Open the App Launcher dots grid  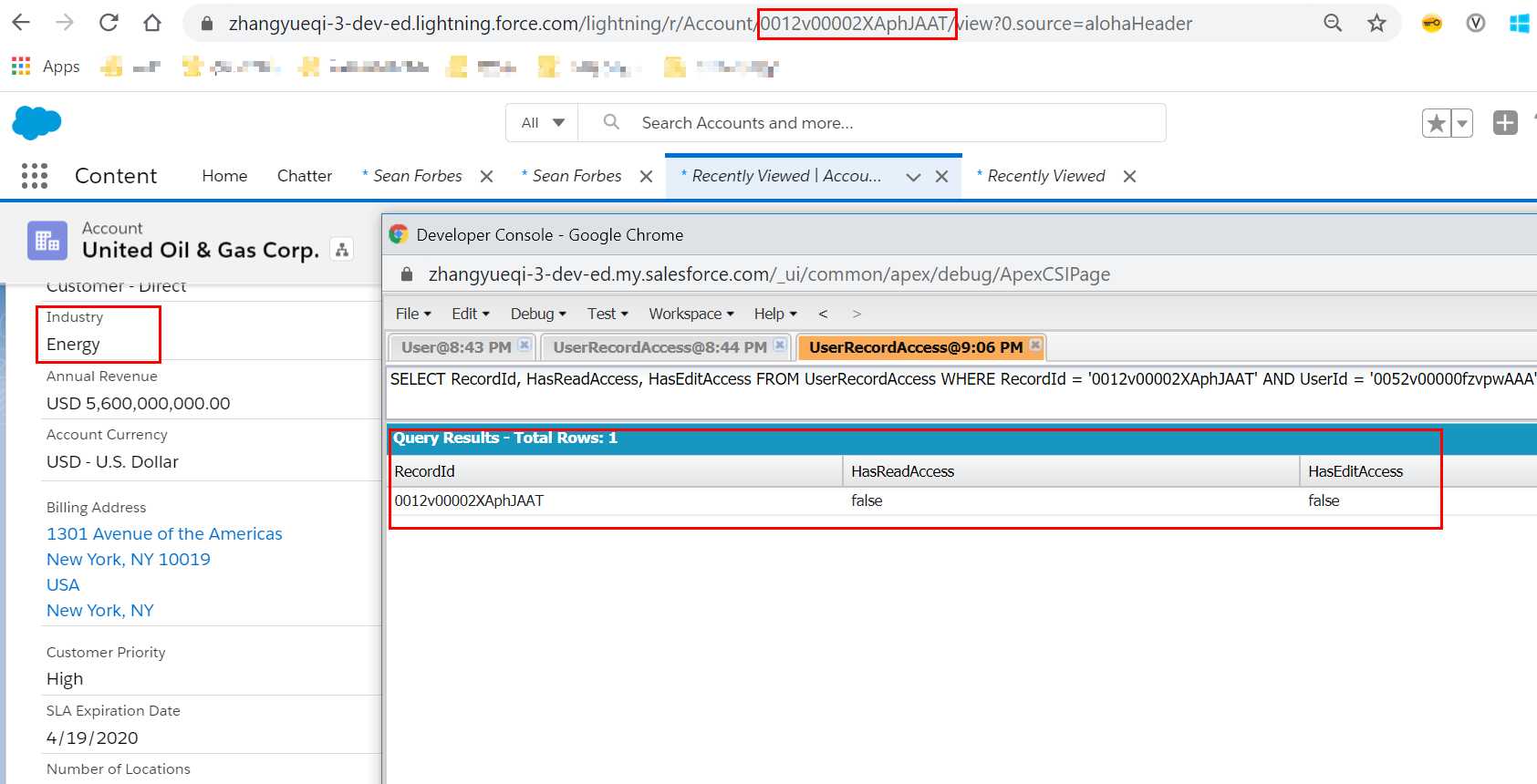35,176
